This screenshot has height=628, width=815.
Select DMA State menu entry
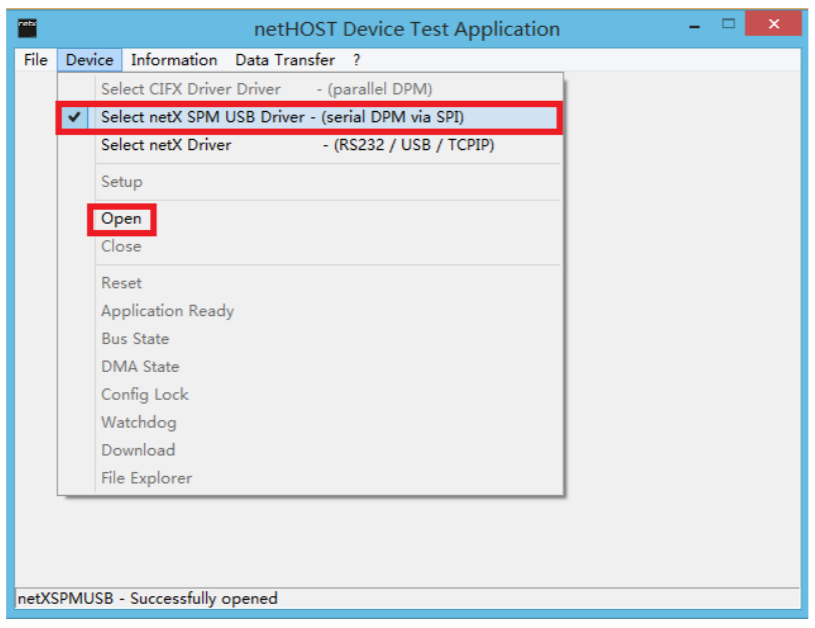click(x=310, y=367)
